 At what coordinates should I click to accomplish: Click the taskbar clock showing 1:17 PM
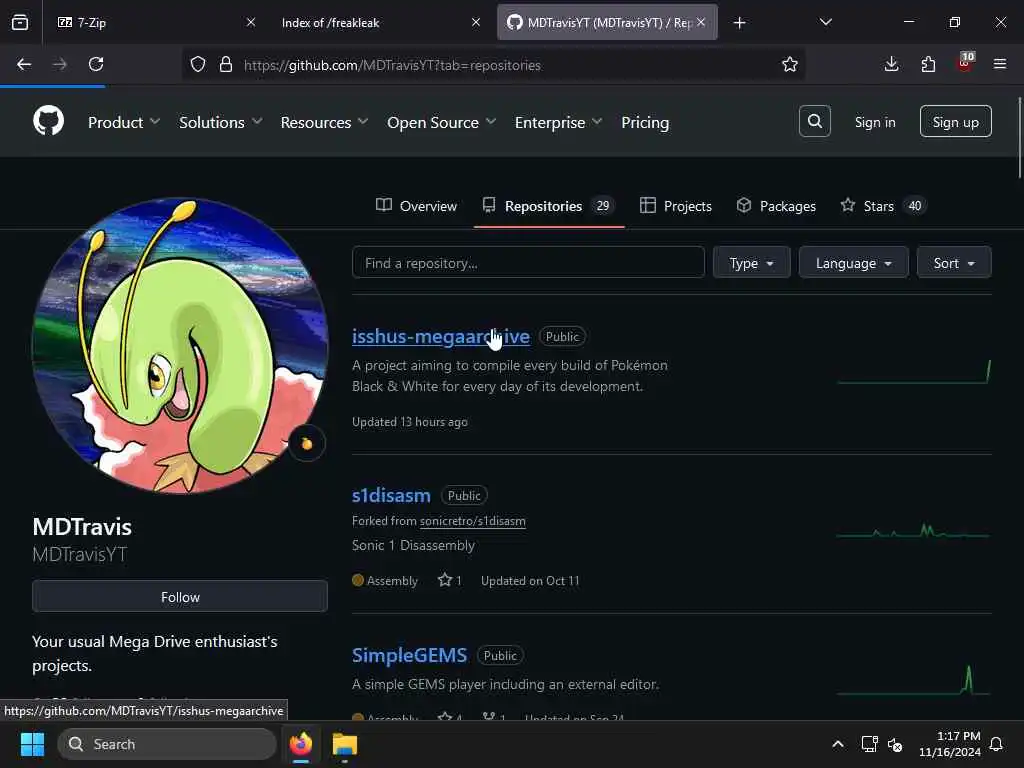(950, 744)
